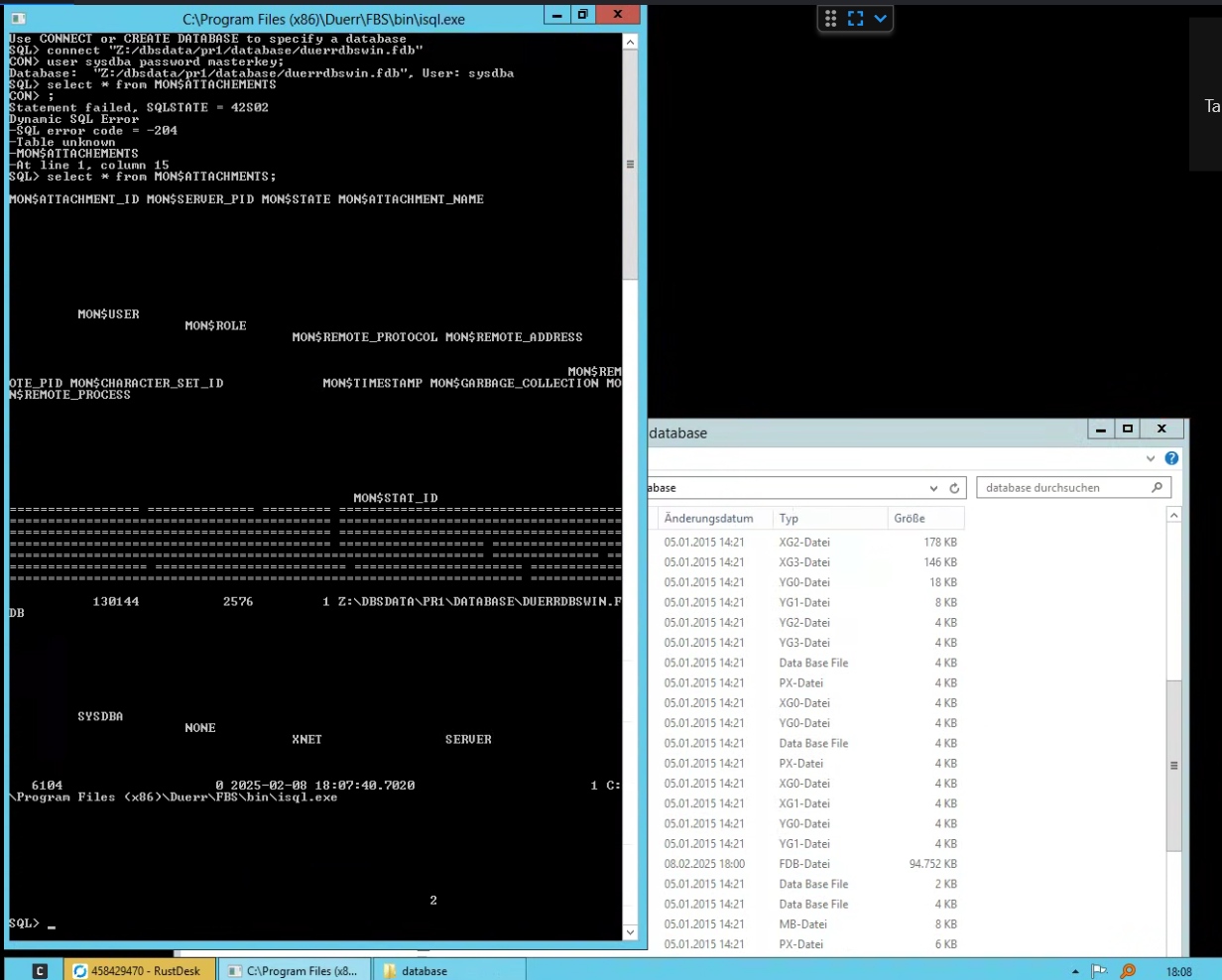The image size is (1222, 980).
Task: Maximize the isql.exe console window
Action: (583, 15)
